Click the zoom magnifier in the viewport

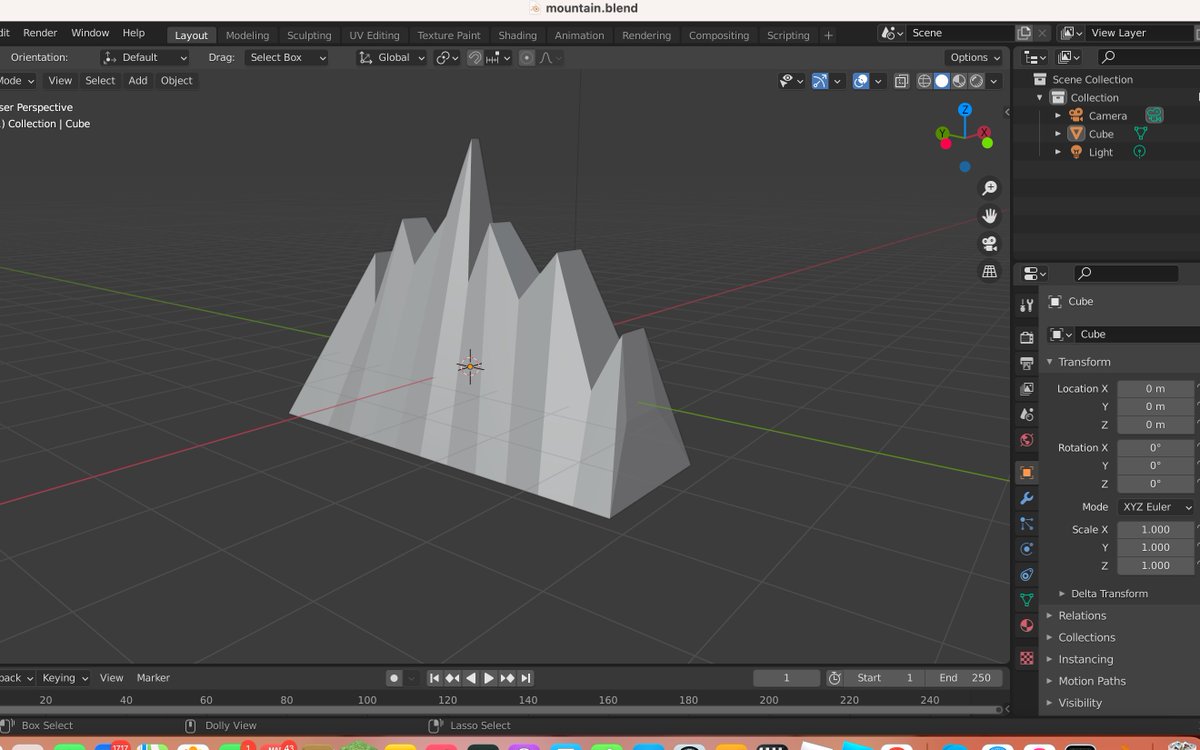[989, 188]
